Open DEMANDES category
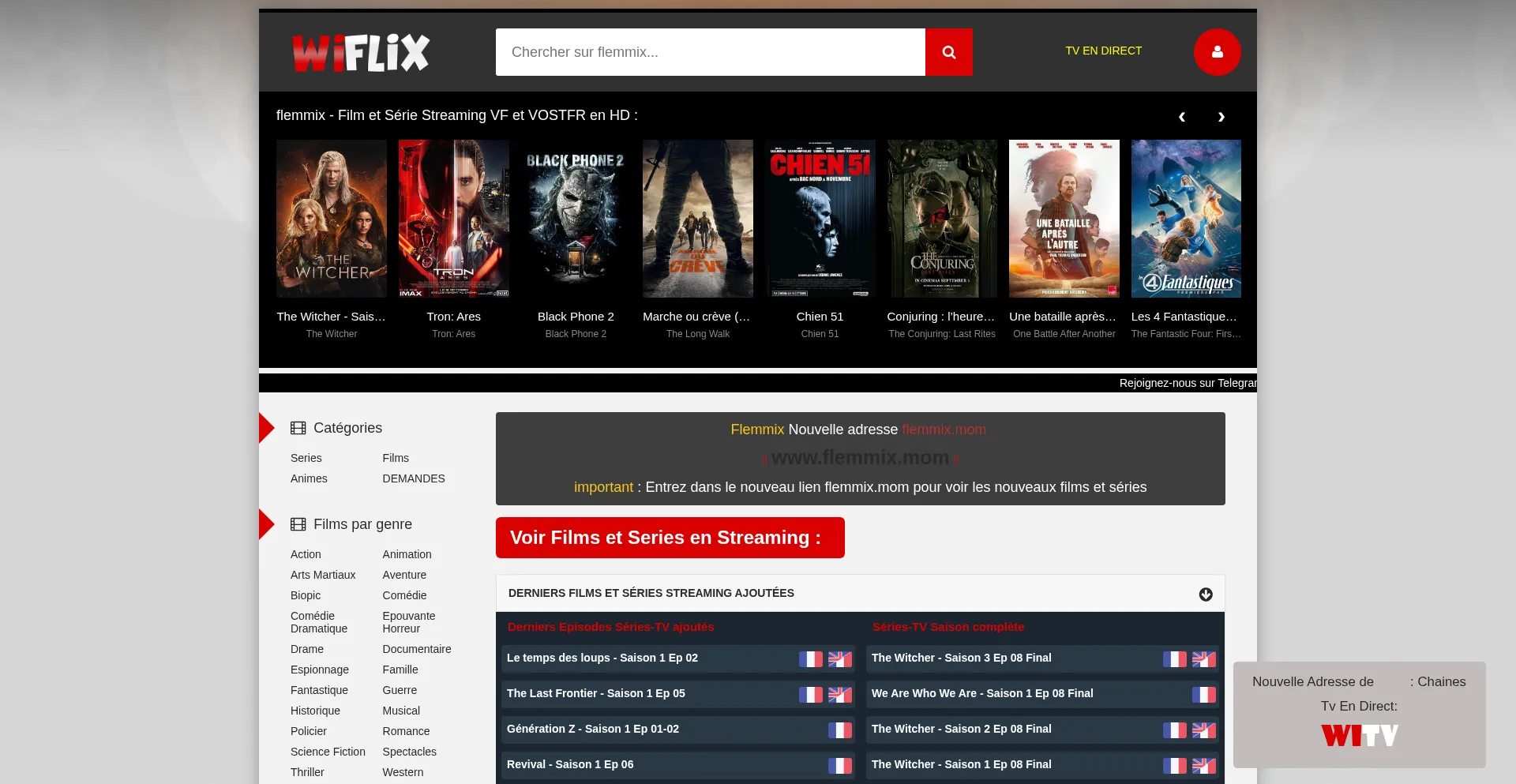 click(x=414, y=478)
